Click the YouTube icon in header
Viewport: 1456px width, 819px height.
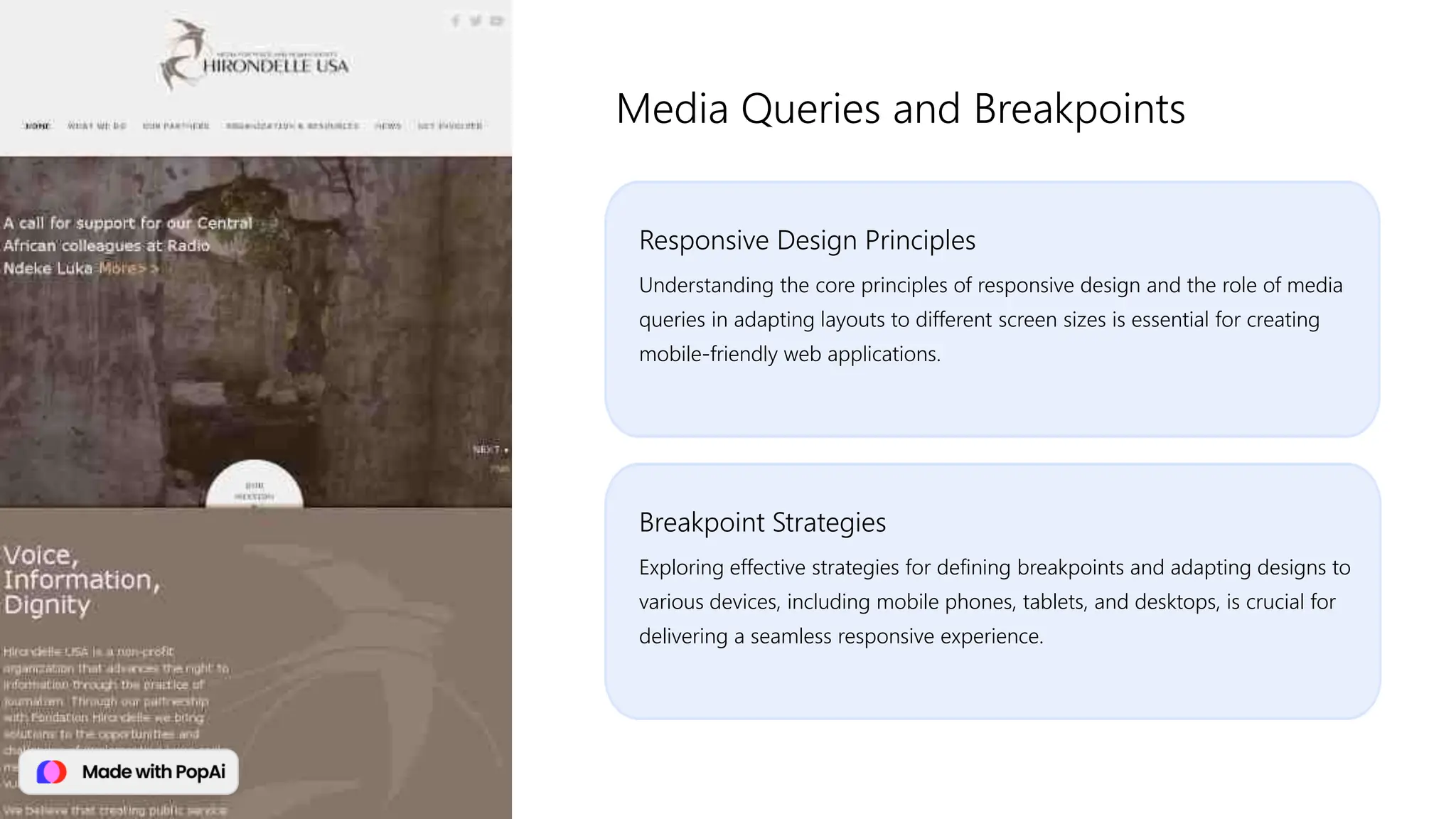point(497,21)
